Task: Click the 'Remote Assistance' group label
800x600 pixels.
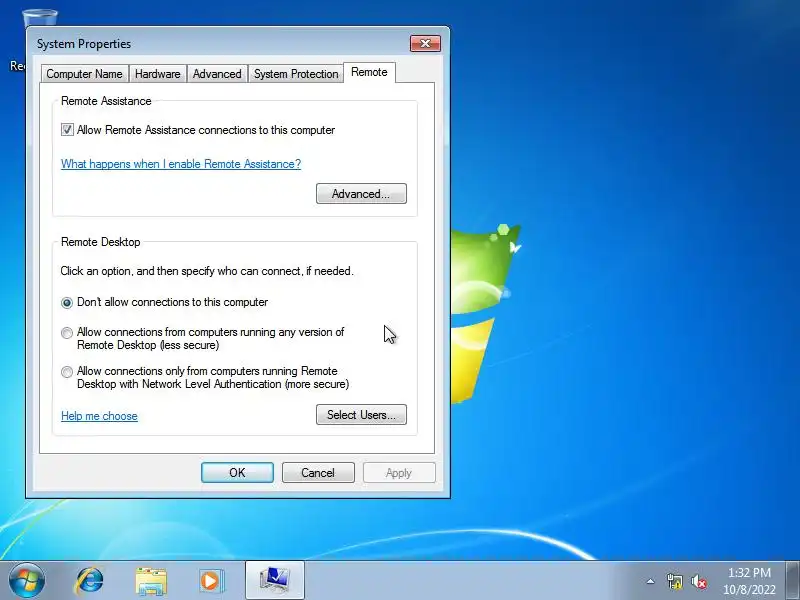Action: coord(106,101)
